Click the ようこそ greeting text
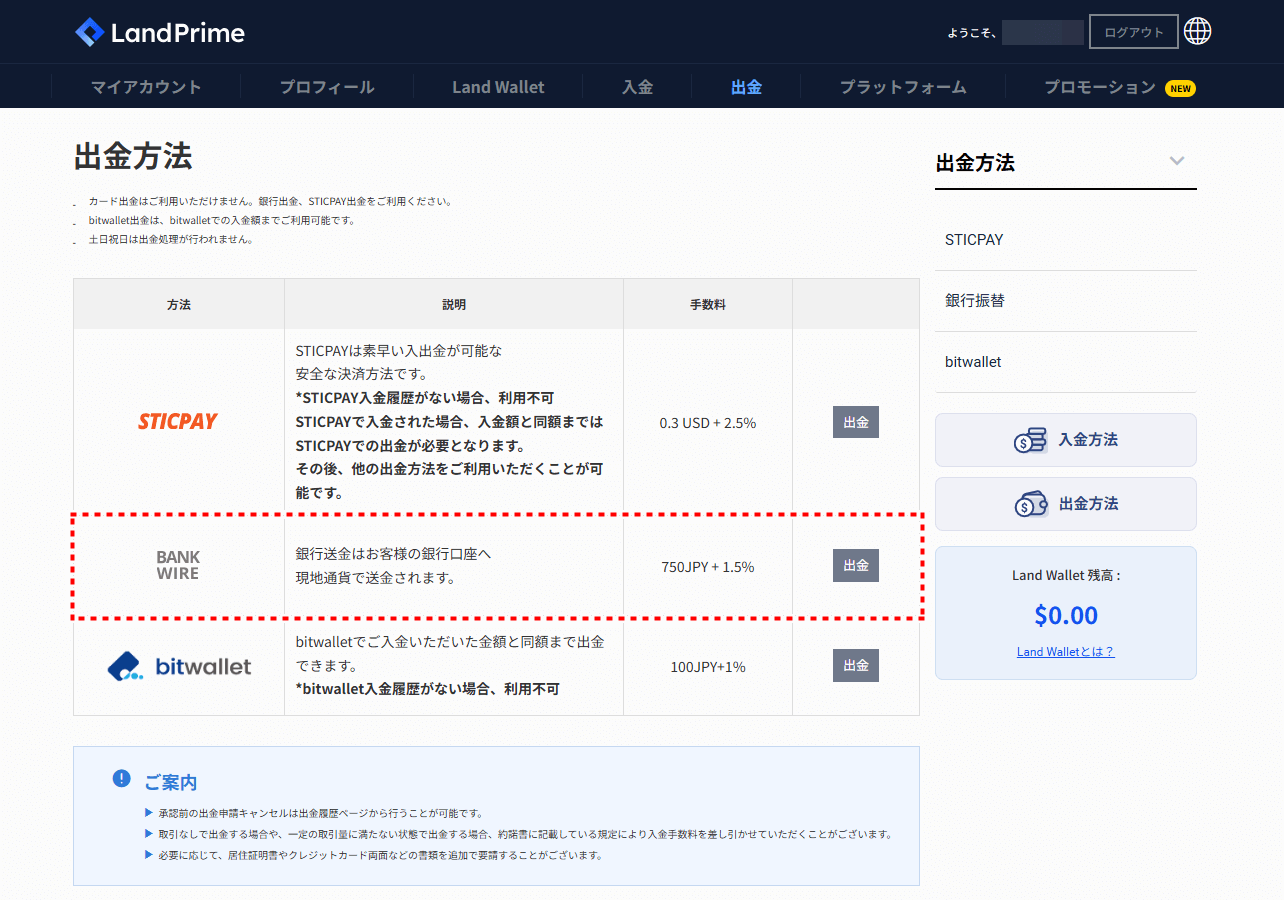The image size is (1284, 900). click(x=972, y=33)
